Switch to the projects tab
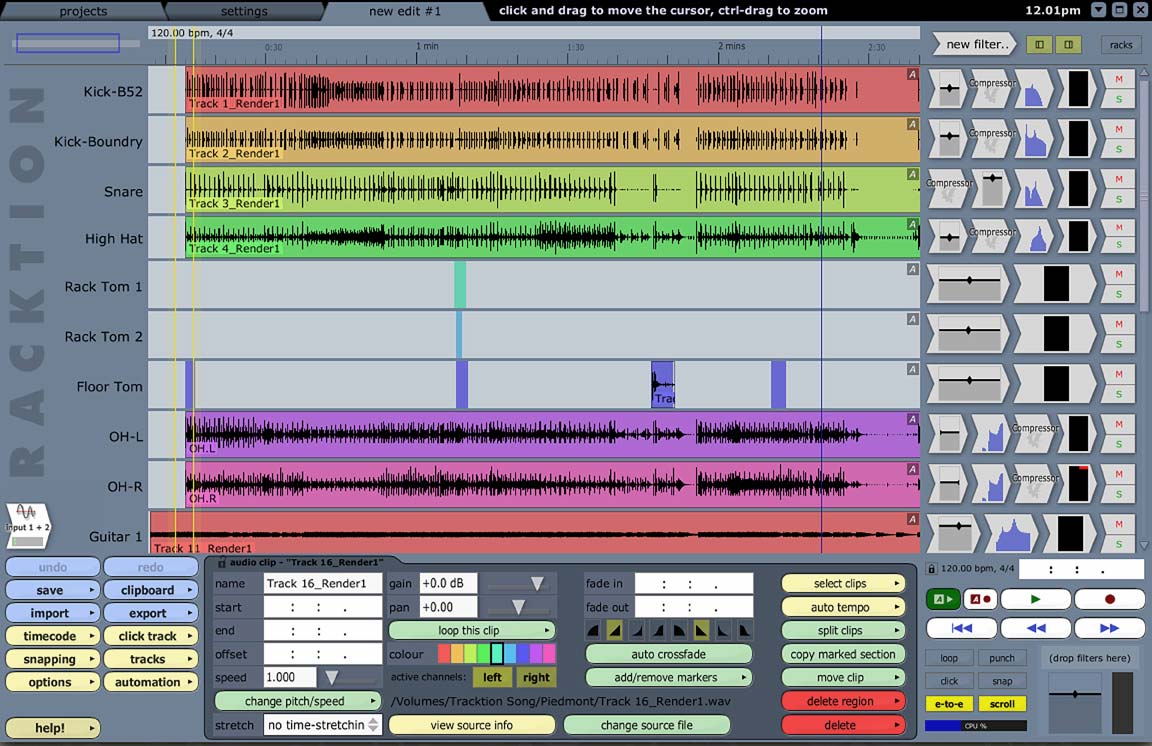Screen dimensions: 1152x746 pos(83,11)
